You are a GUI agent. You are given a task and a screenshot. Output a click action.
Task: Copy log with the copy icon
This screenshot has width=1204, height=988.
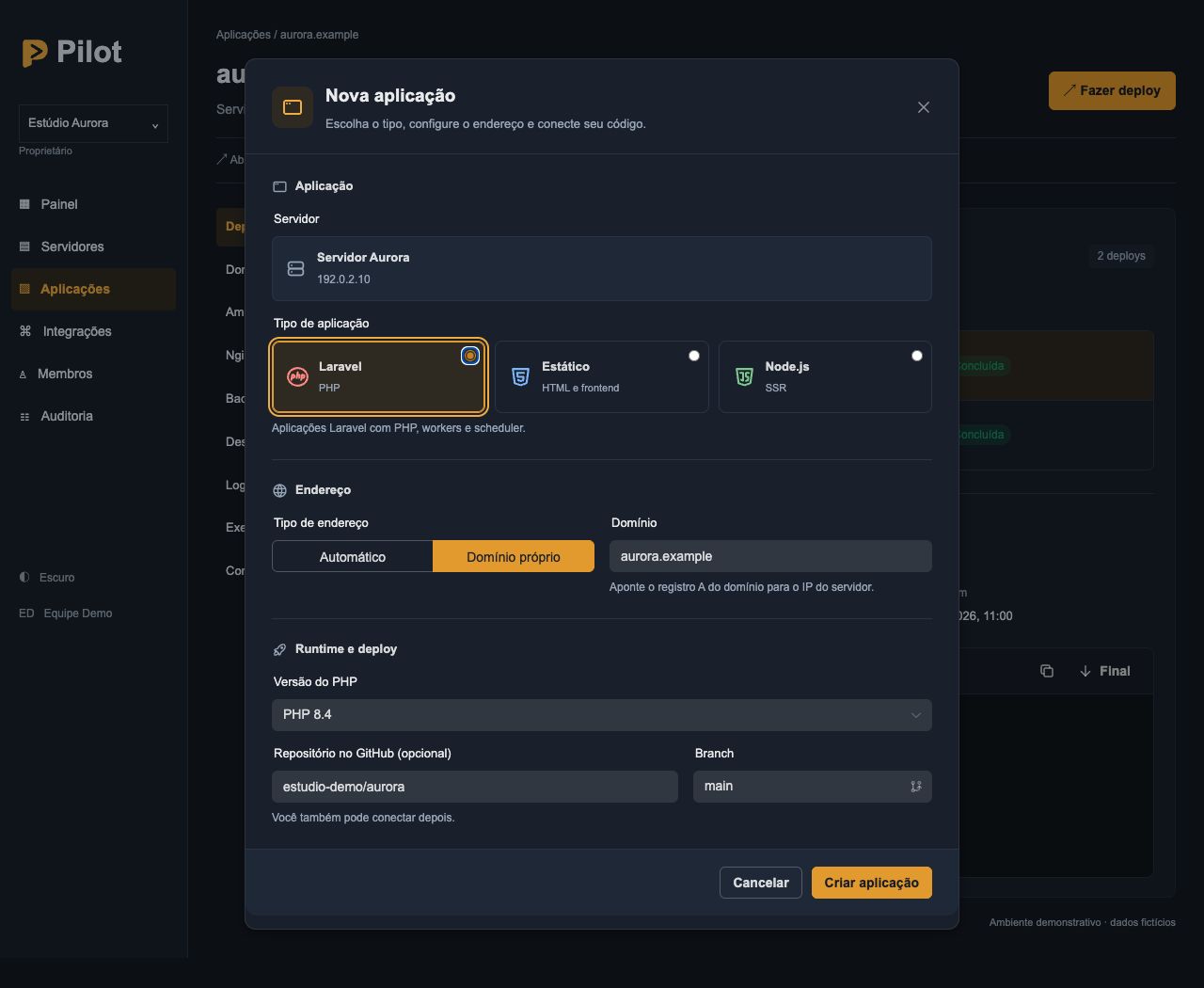[1047, 671]
